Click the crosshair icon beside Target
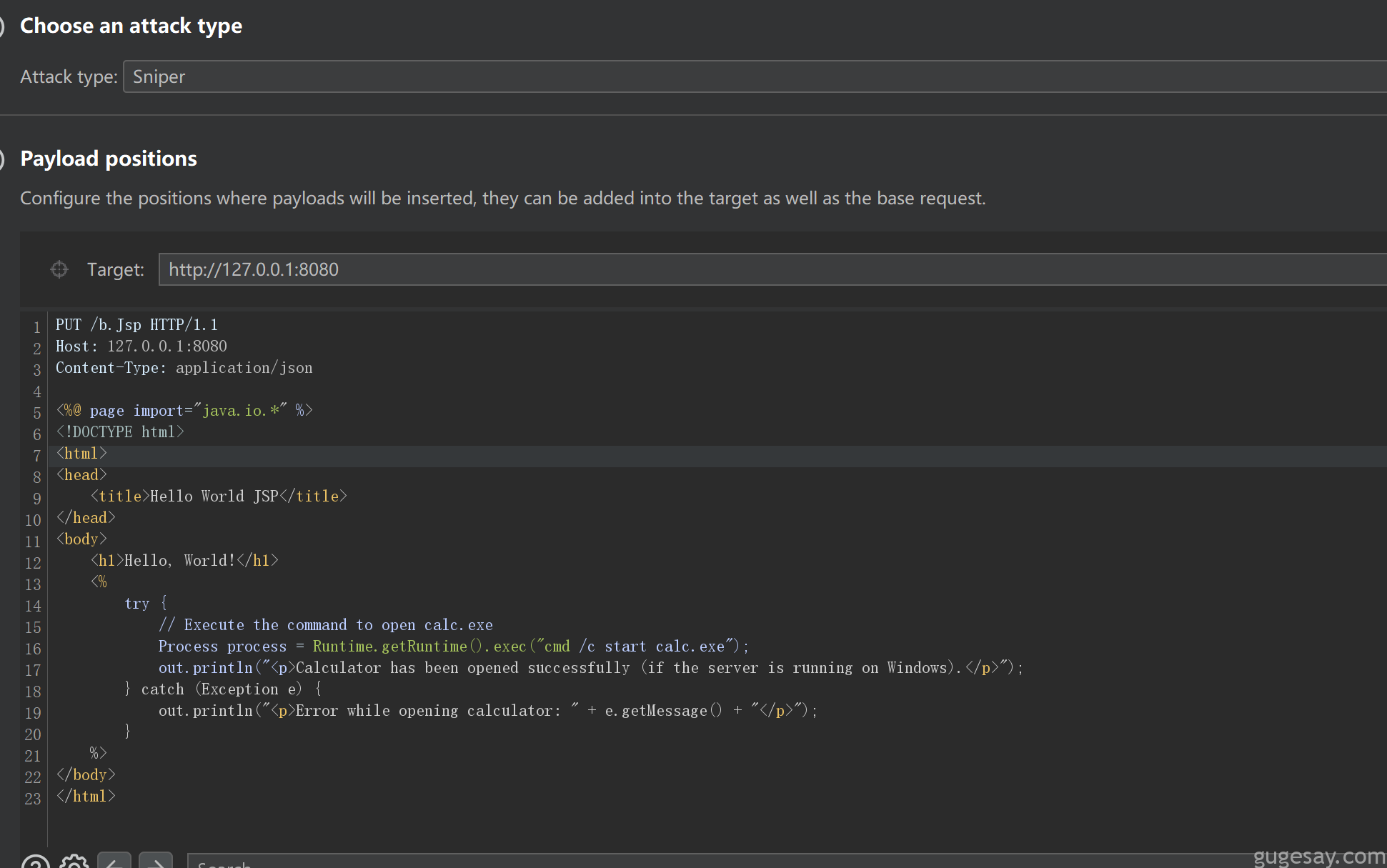 (x=59, y=269)
